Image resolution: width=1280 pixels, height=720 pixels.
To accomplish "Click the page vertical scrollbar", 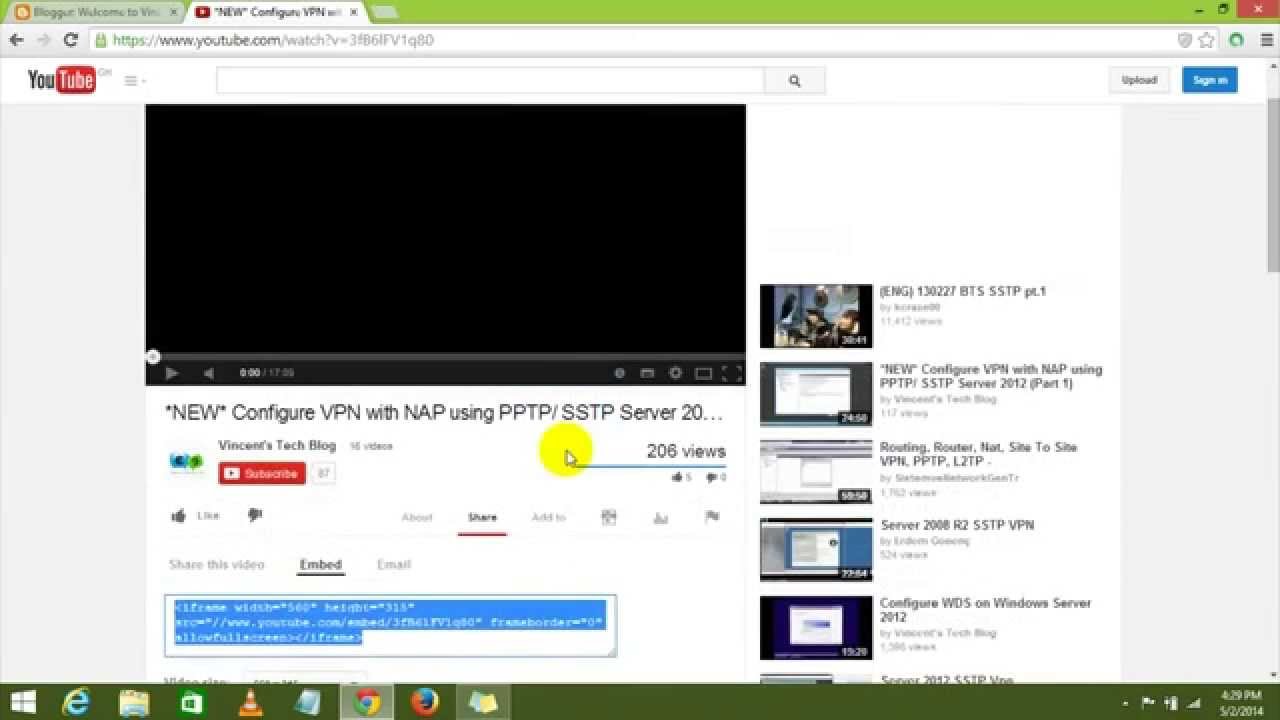I will pos(1273,185).
